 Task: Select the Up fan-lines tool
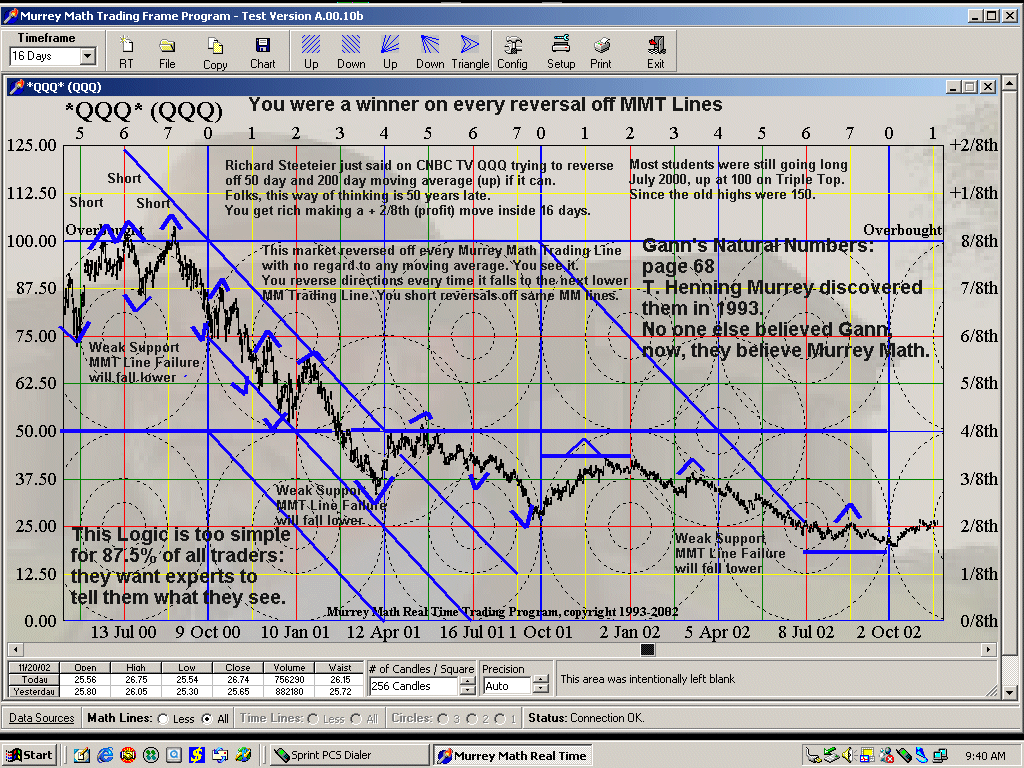tap(390, 51)
